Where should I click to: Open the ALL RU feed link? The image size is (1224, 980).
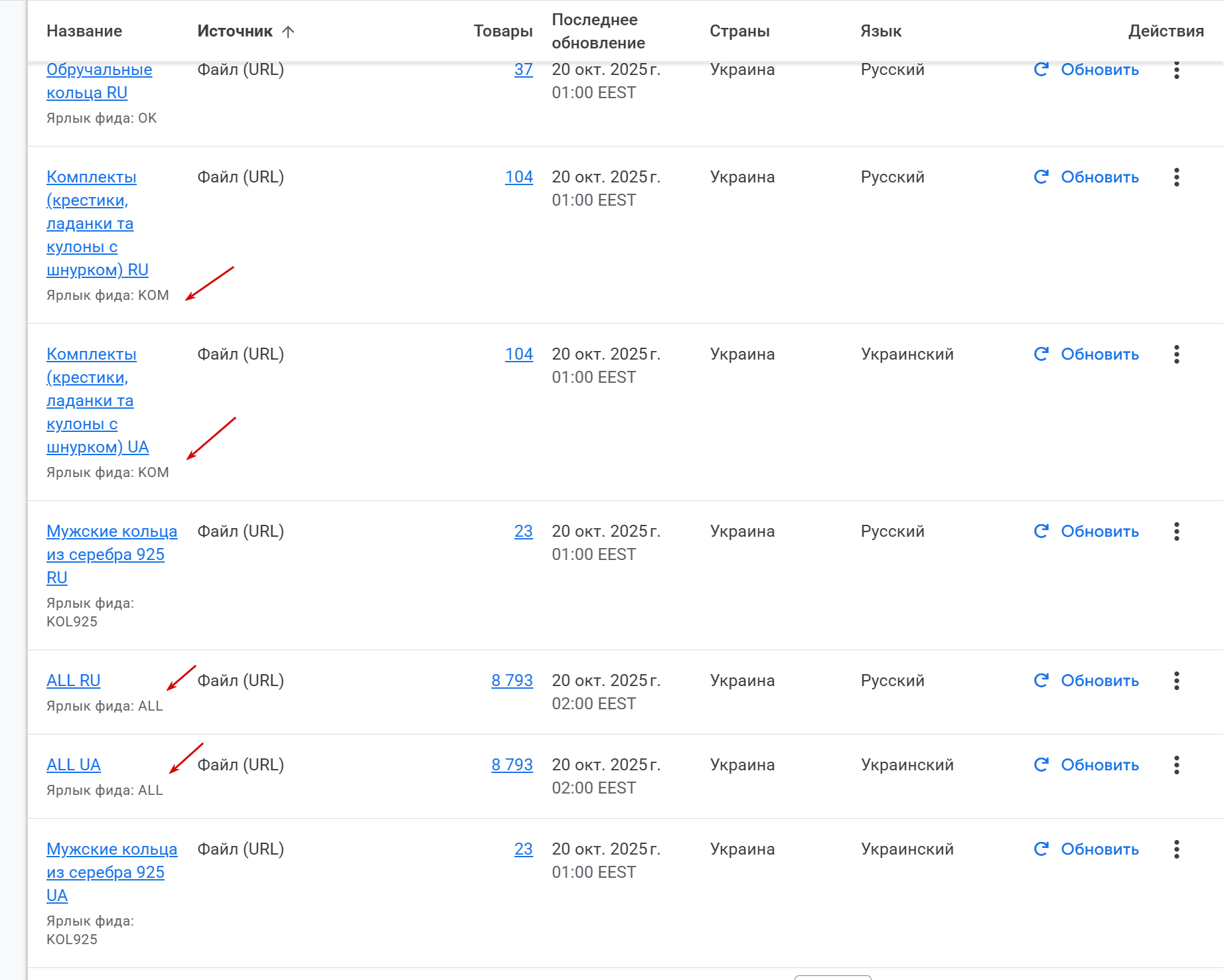pyautogui.click(x=74, y=681)
